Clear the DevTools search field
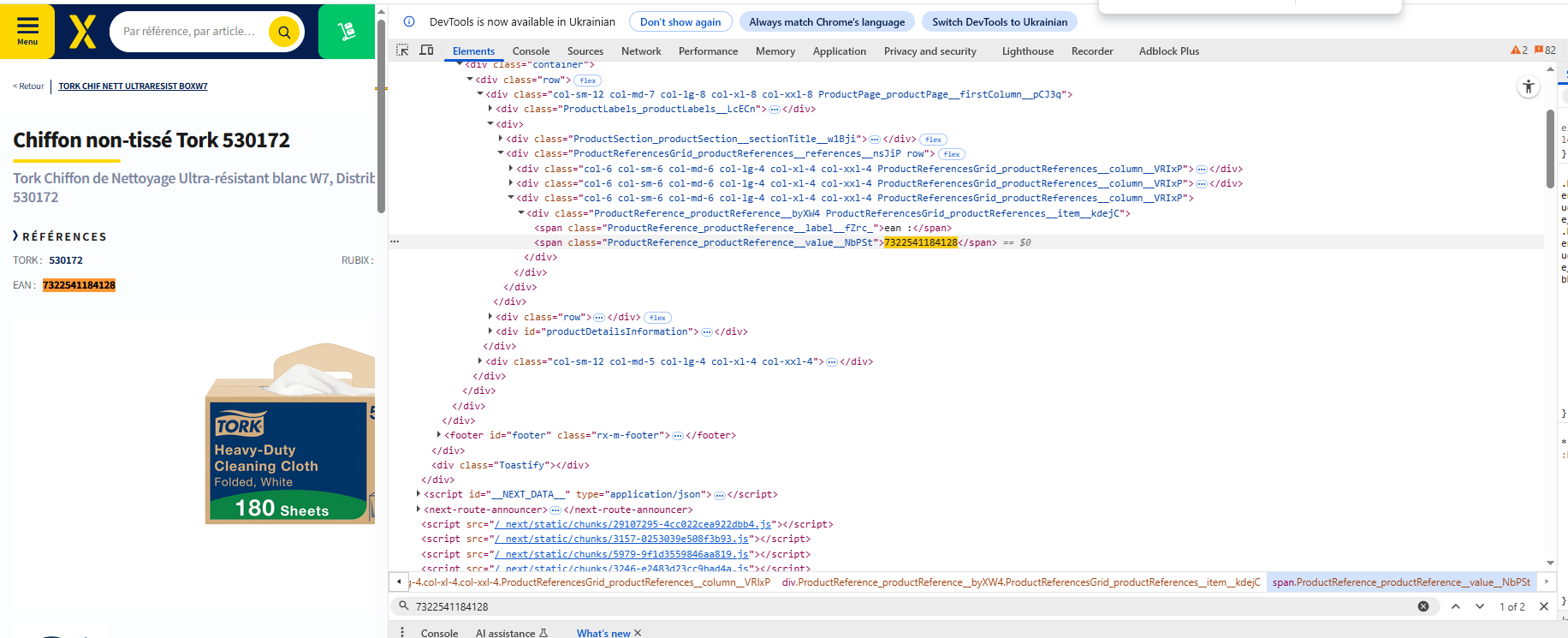The image size is (1568, 638). (1423, 606)
